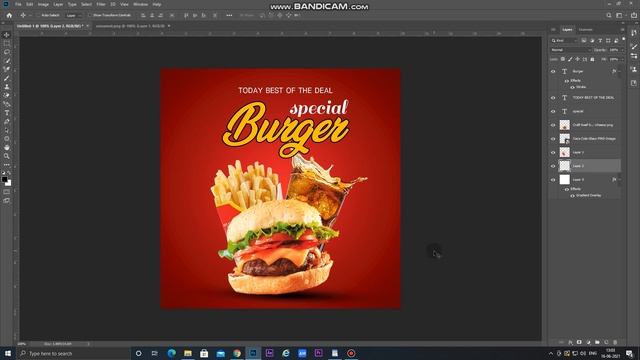Open the Normal blend mode dropdown
640x360 pixels.
click(570, 50)
